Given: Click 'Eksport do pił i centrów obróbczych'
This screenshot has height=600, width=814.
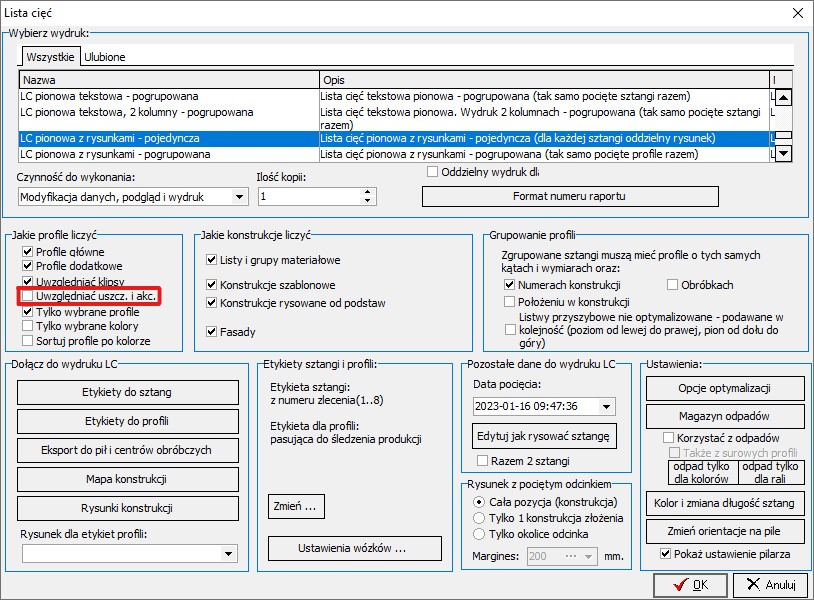Looking at the screenshot, I should coord(128,450).
